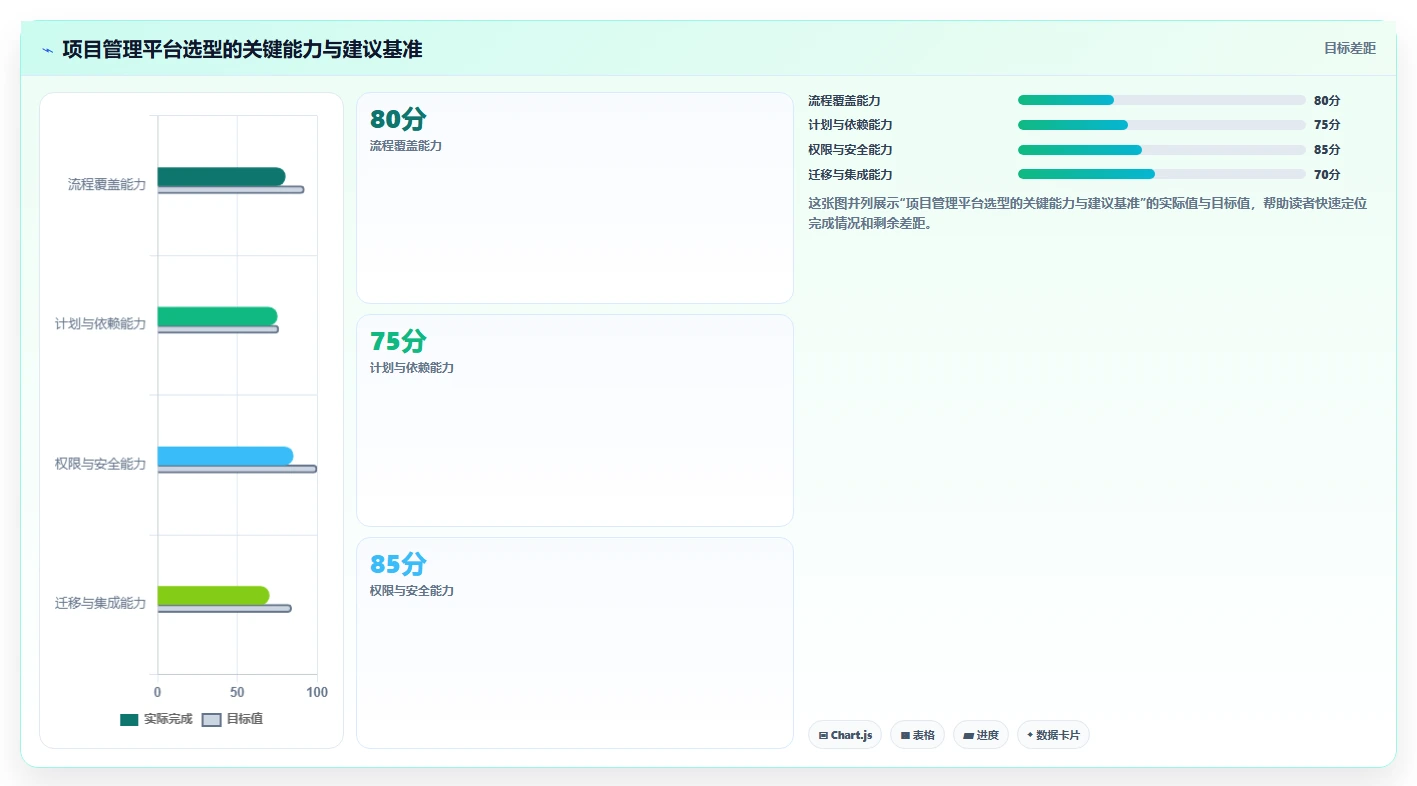Click the 目标差距 label in header
1417x786 pixels.
[x=1350, y=48]
